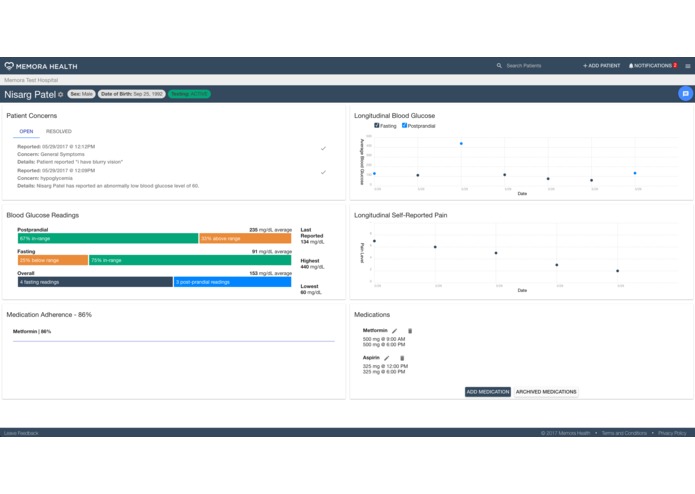Click the Metformin | 86% adherence label
The image size is (695, 494).
(32, 331)
